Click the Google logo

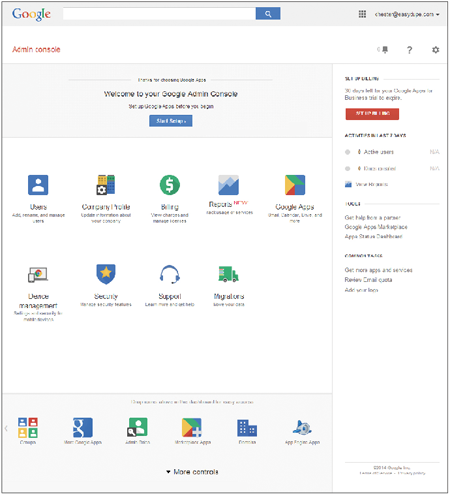[31, 14]
